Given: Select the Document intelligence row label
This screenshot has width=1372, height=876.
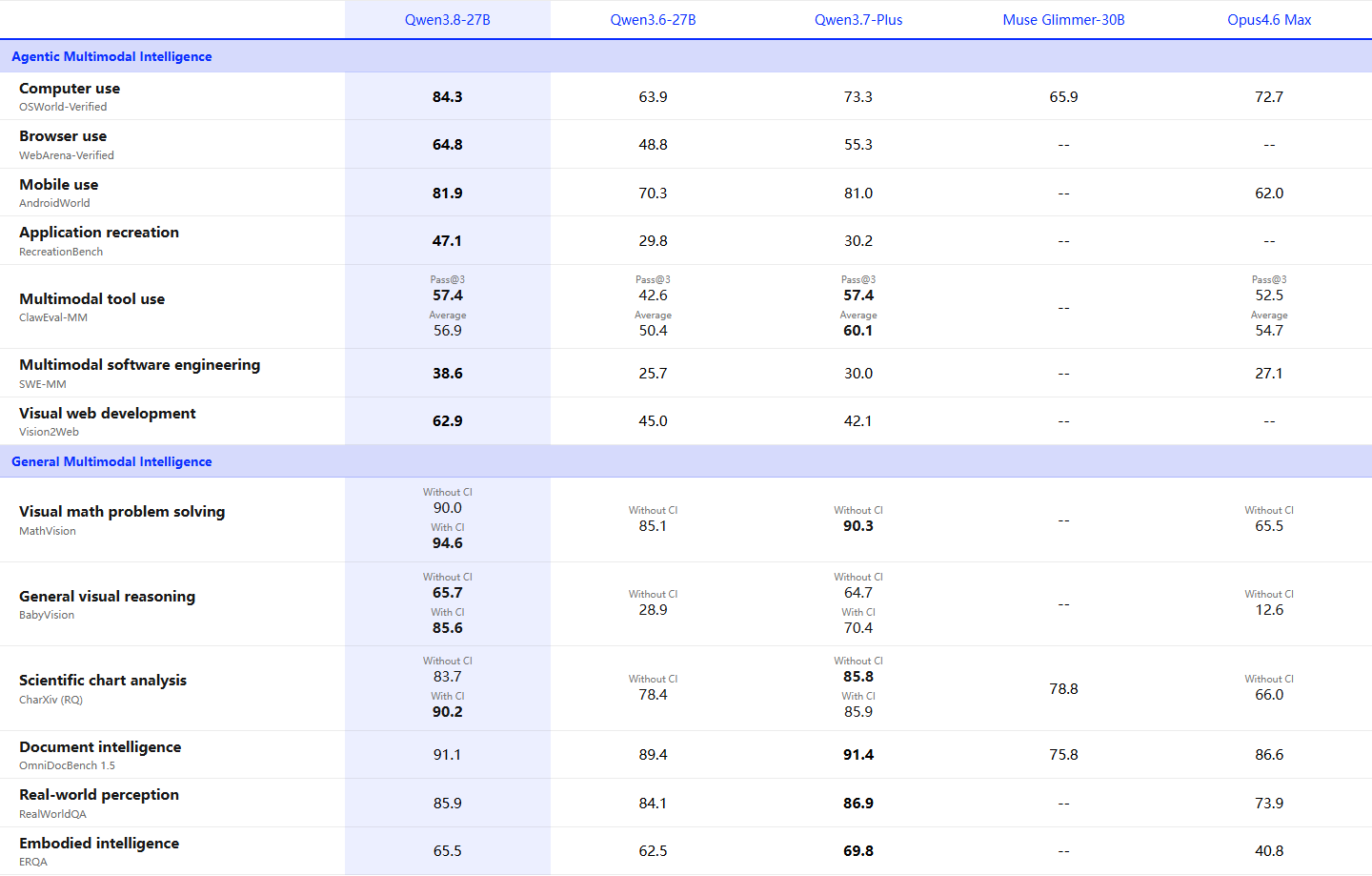Looking at the screenshot, I should (100, 747).
